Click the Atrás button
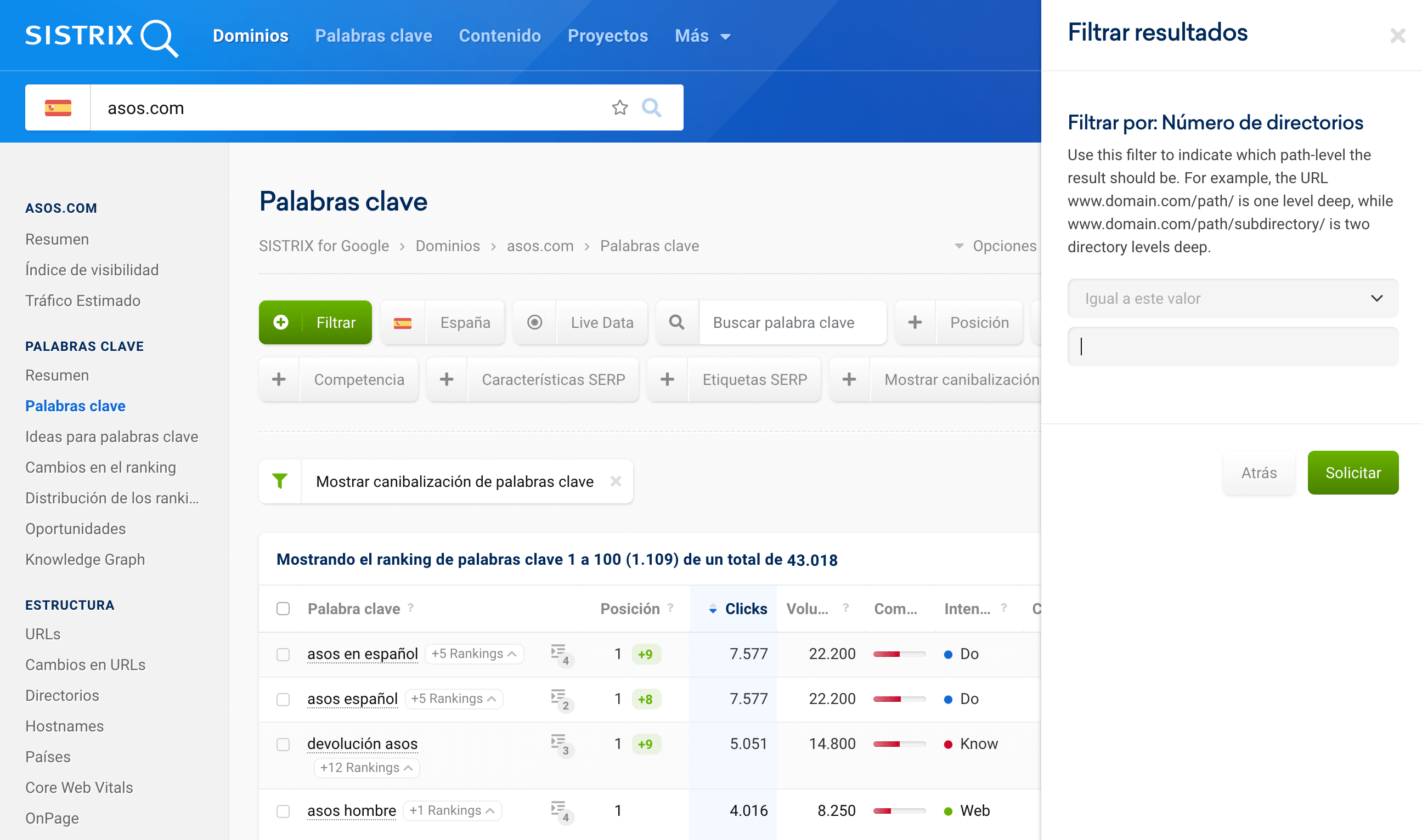 coord(1259,473)
